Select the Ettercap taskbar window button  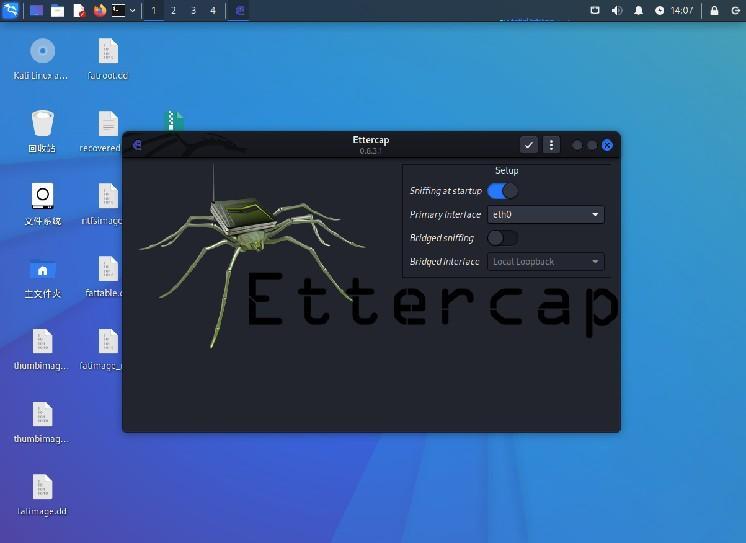coord(240,10)
